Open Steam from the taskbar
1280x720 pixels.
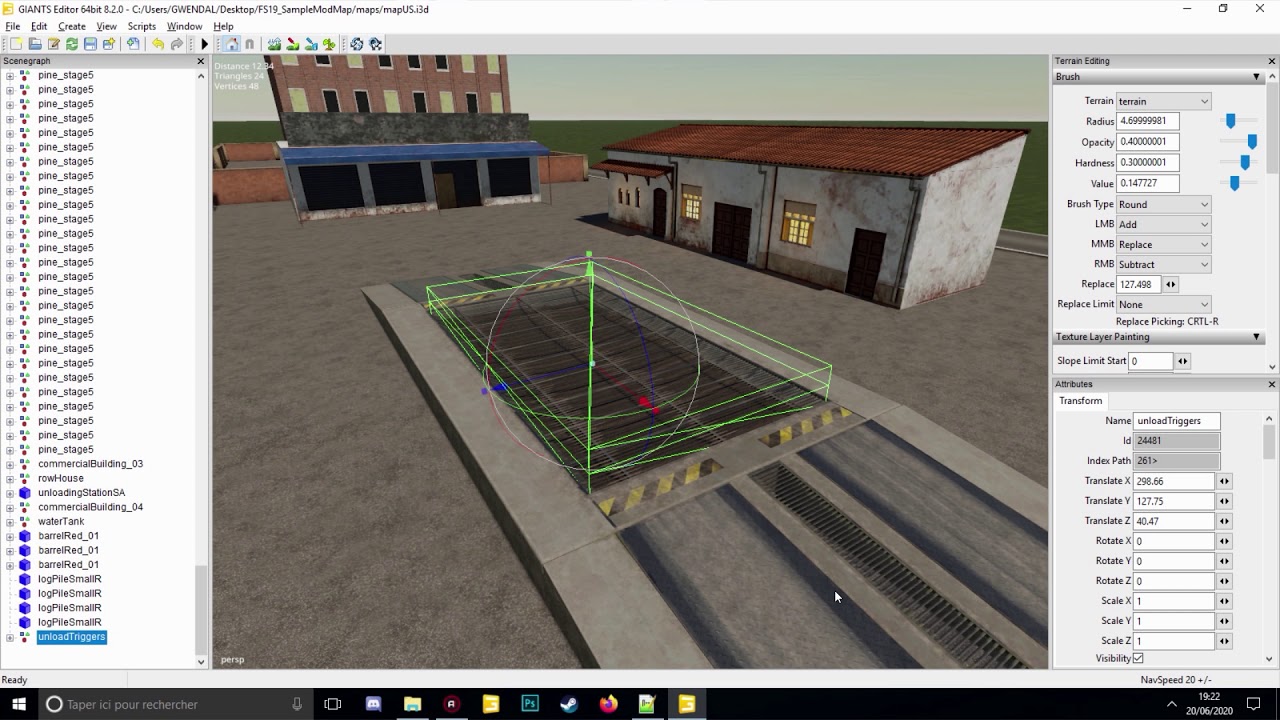[569, 704]
